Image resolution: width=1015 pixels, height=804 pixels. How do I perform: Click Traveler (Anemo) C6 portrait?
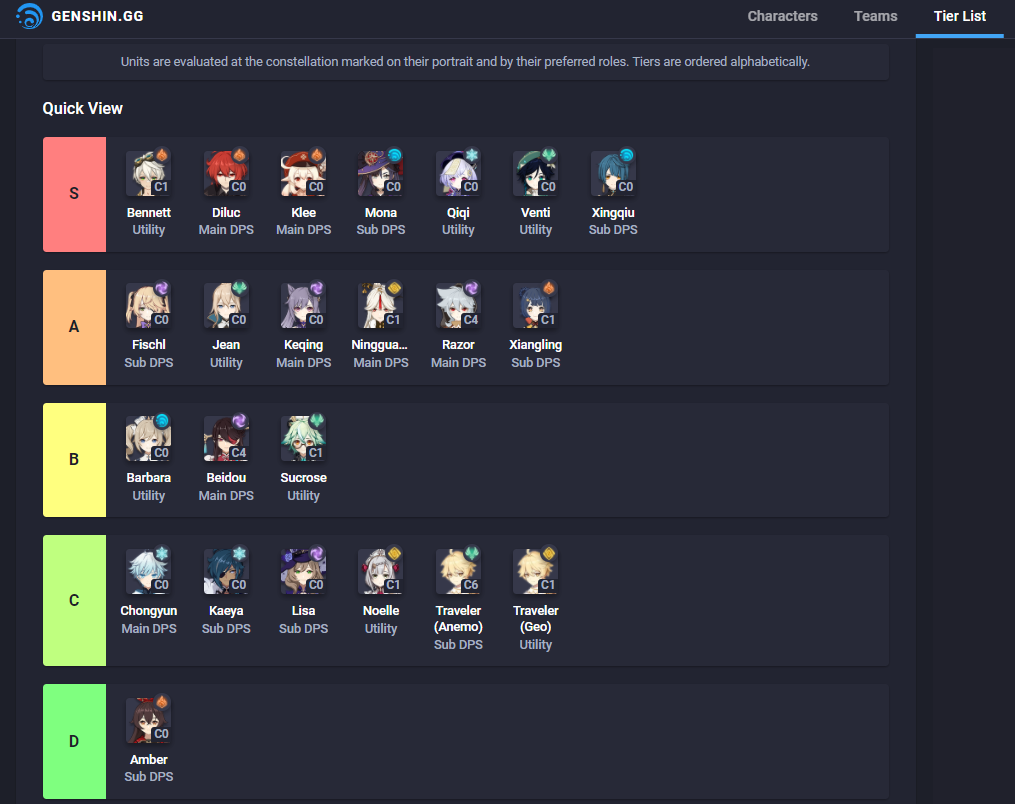tap(458, 571)
